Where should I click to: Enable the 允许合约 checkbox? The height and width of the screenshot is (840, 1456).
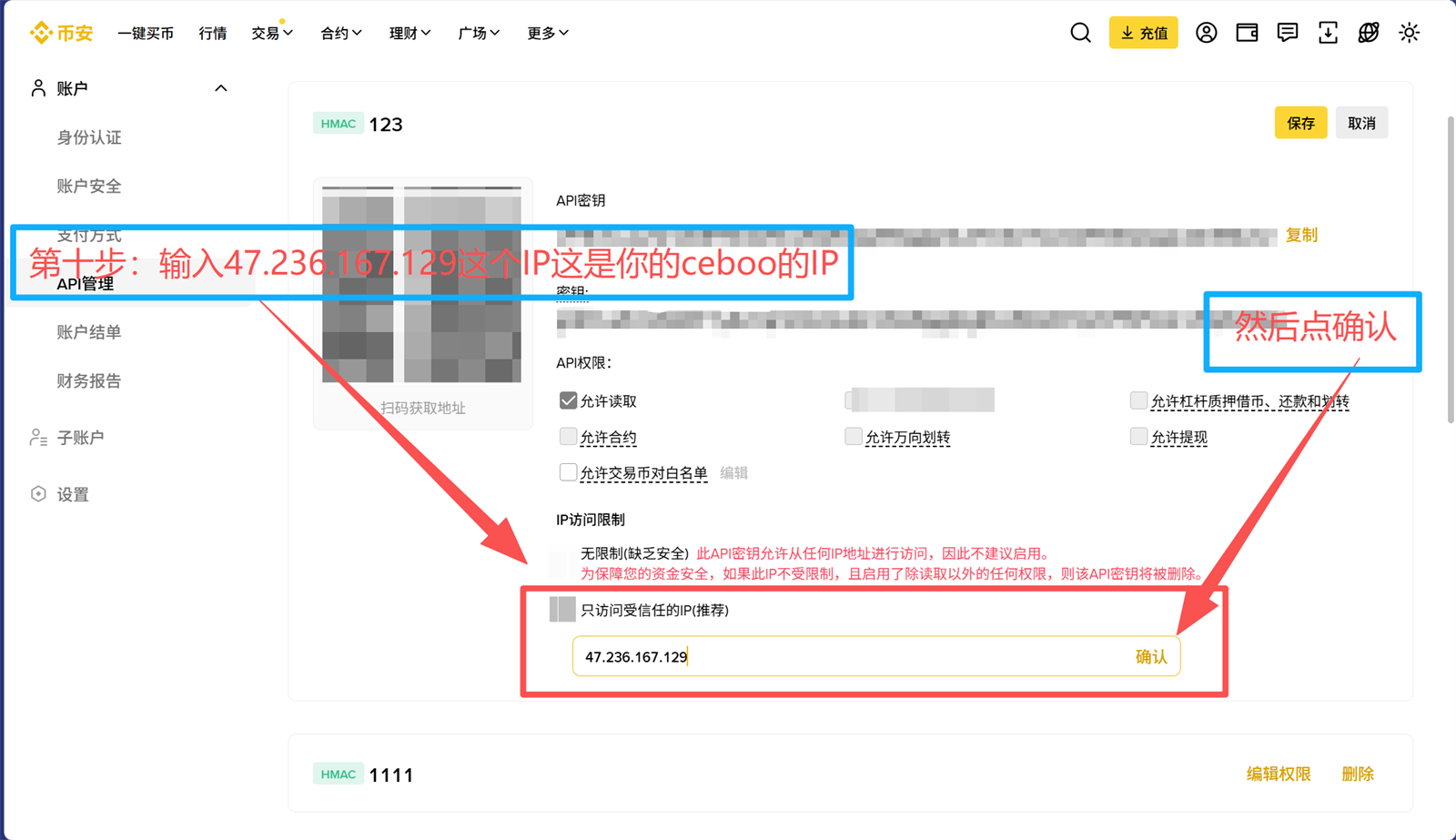(x=568, y=437)
